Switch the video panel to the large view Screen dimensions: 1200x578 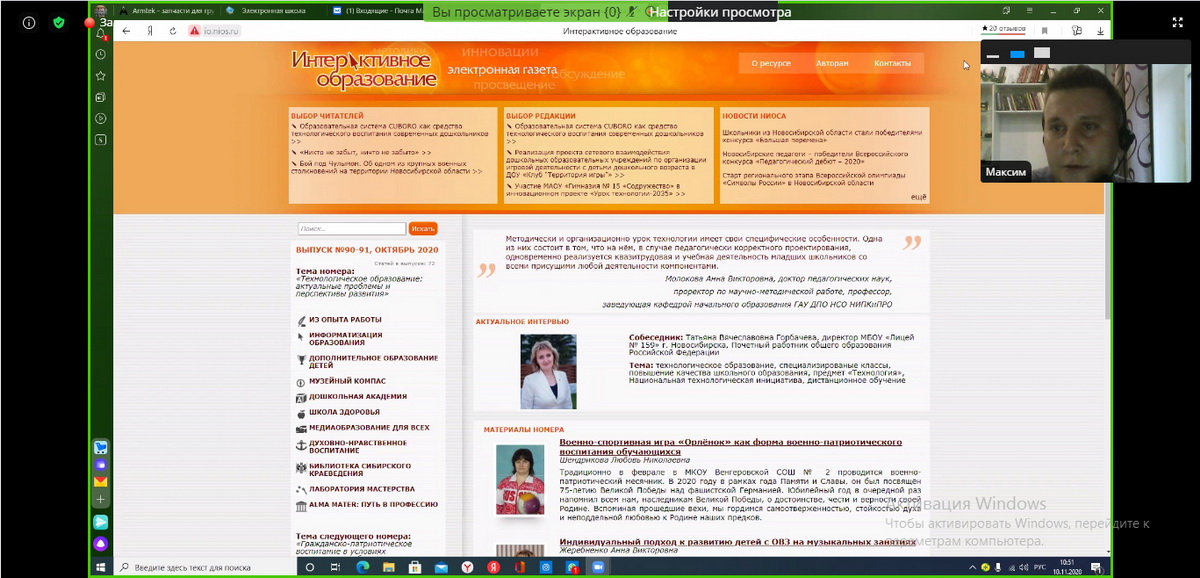click(1041, 53)
